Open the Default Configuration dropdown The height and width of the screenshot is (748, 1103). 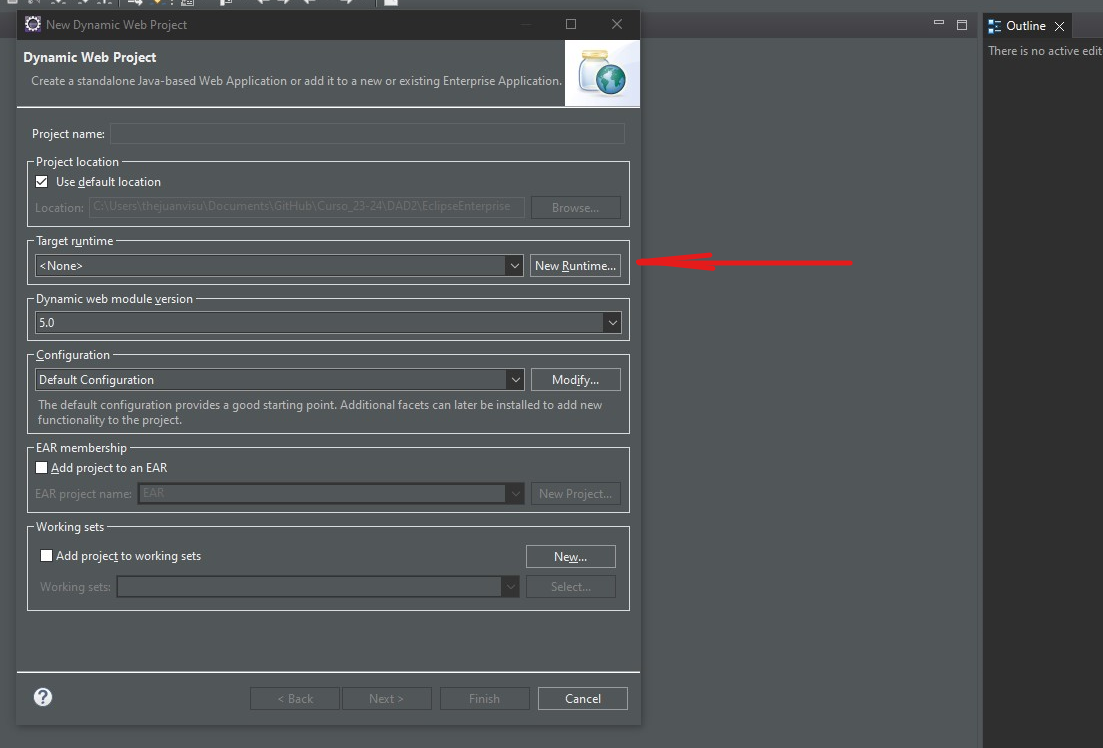513,380
